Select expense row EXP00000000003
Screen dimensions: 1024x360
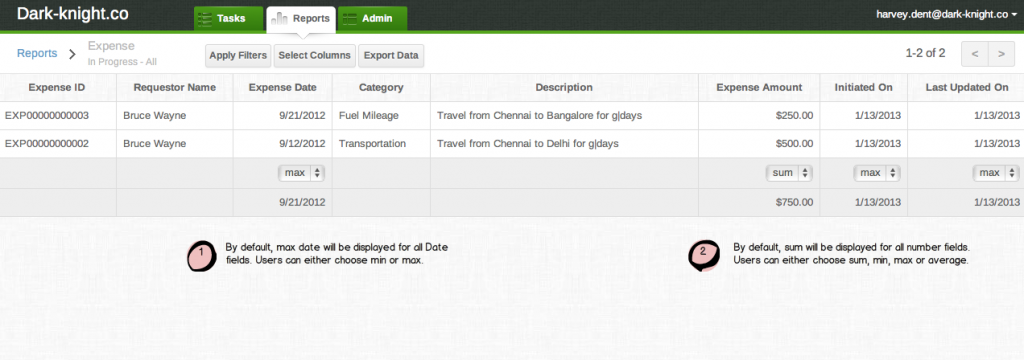(x=512, y=116)
